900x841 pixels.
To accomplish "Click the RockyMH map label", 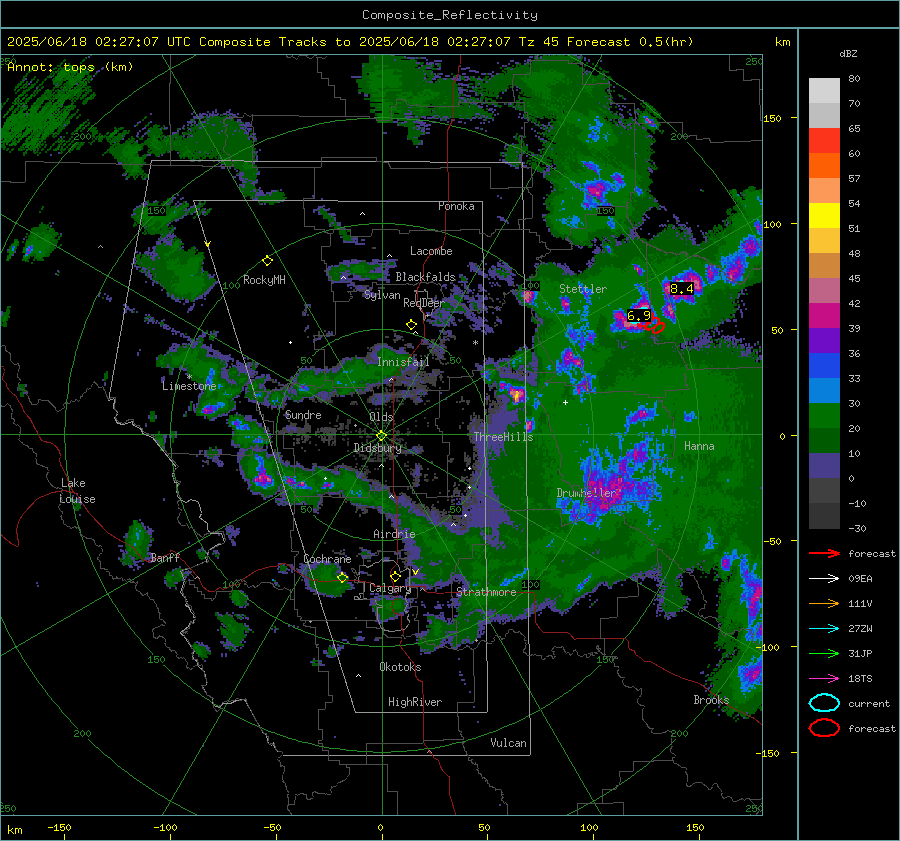I will [x=264, y=280].
